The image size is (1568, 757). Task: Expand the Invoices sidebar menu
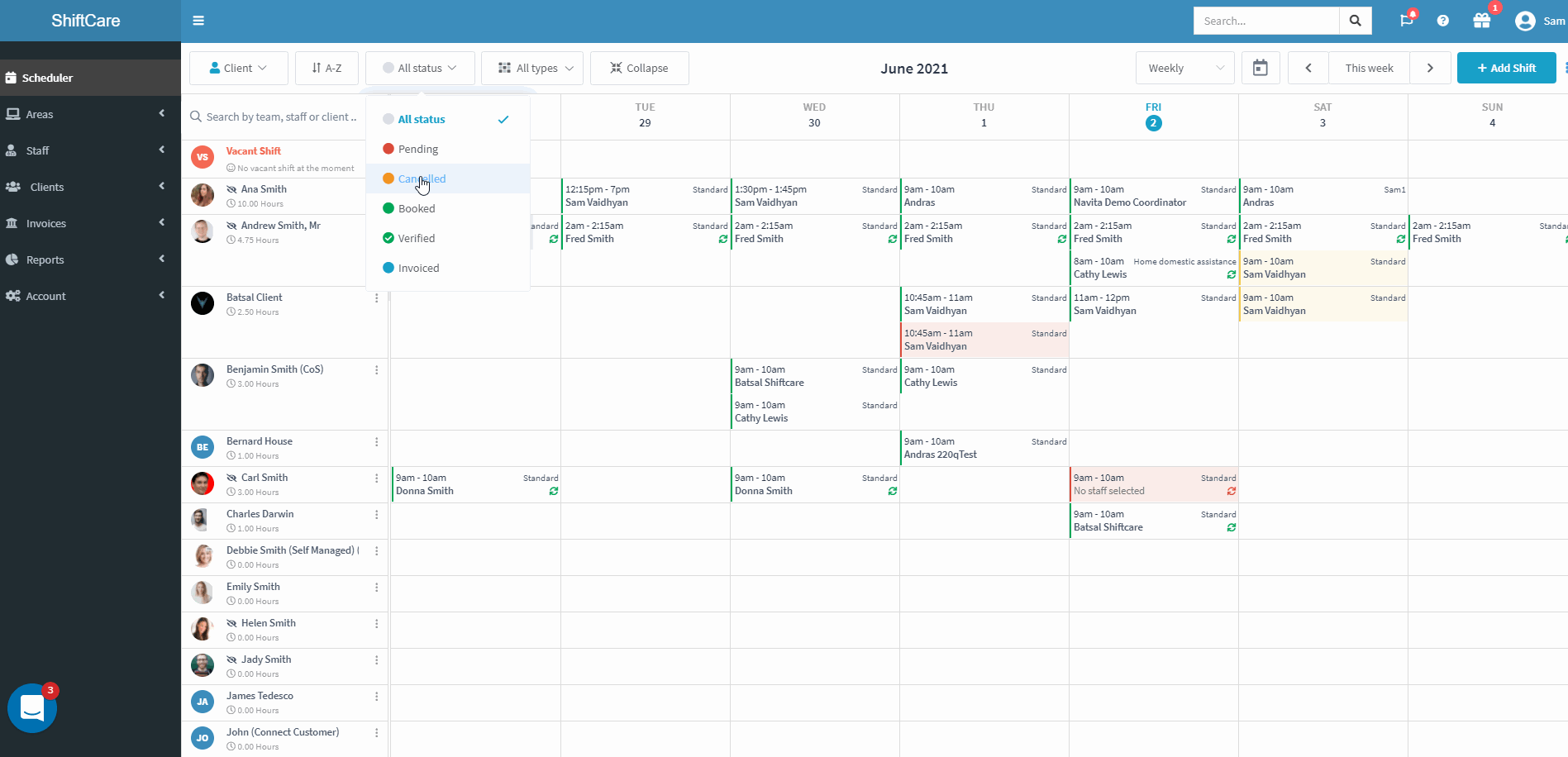coord(90,223)
